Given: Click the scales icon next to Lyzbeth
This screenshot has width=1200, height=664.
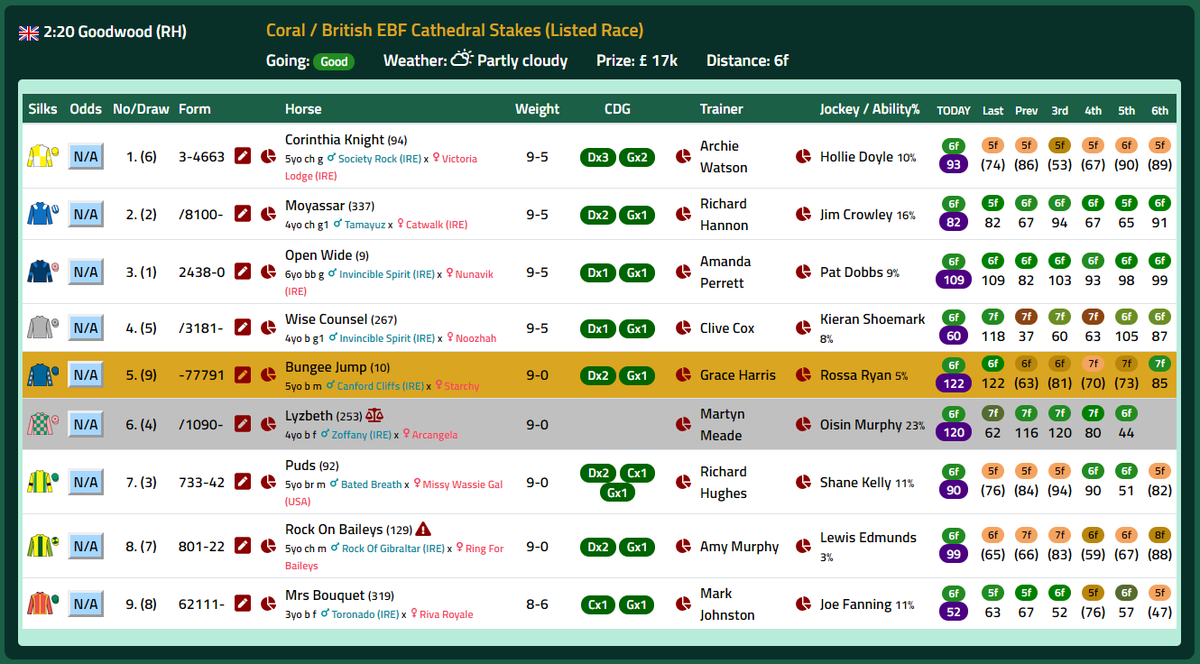Looking at the screenshot, I should (x=374, y=415).
